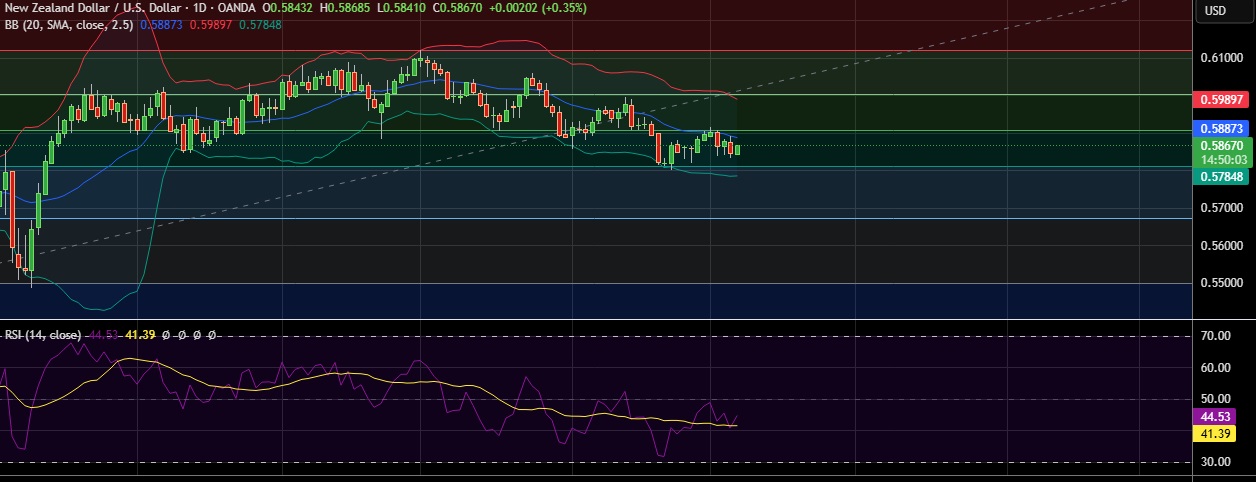
Task: Click the low value L0.58410 in legend
Action: [x=401, y=7]
